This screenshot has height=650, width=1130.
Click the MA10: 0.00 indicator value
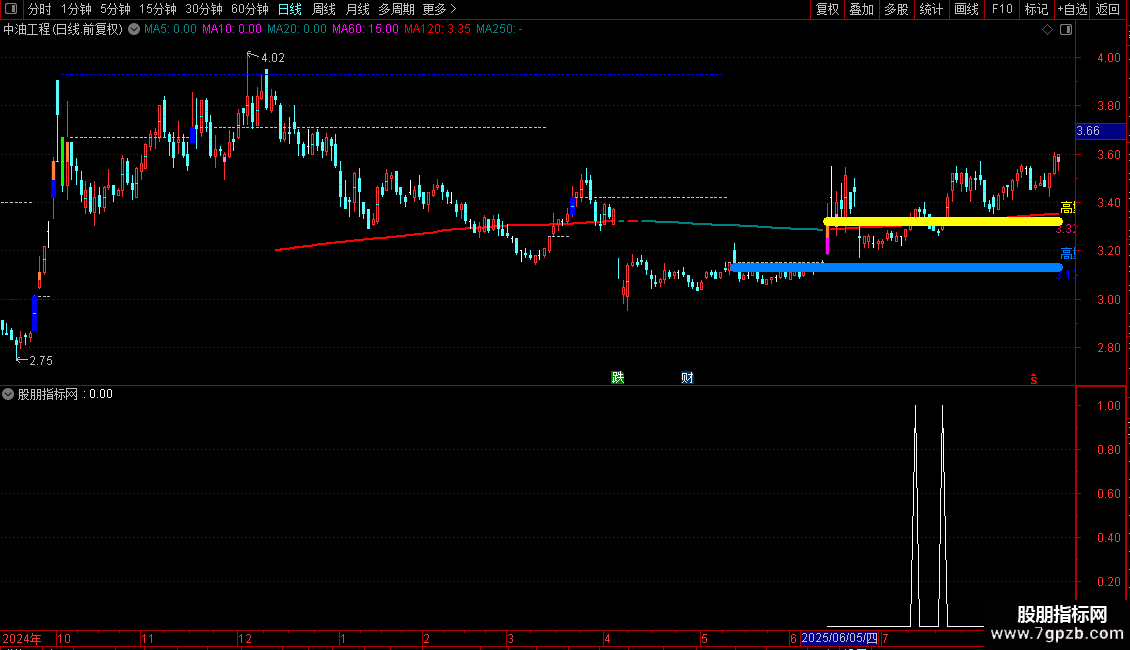(x=231, y=29)
